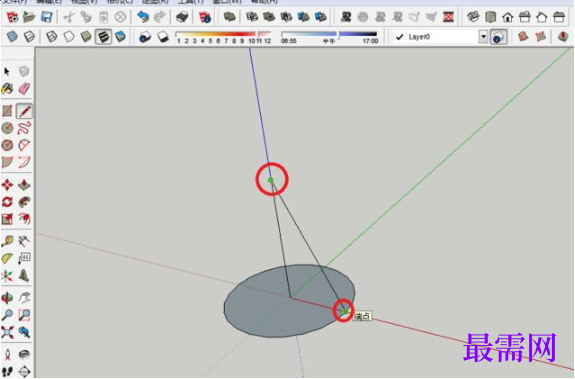Toggle Back Edges display
The height and width of the screenshot is (379, 575).
coord(29,37)
